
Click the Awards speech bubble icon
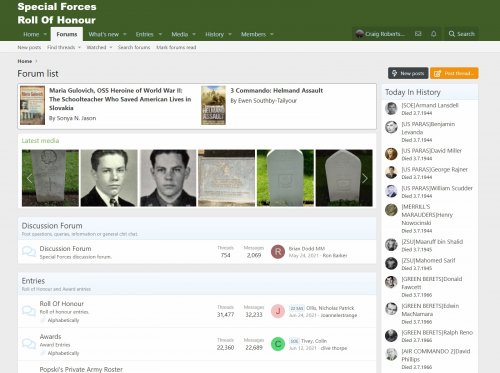pos(29,344)
